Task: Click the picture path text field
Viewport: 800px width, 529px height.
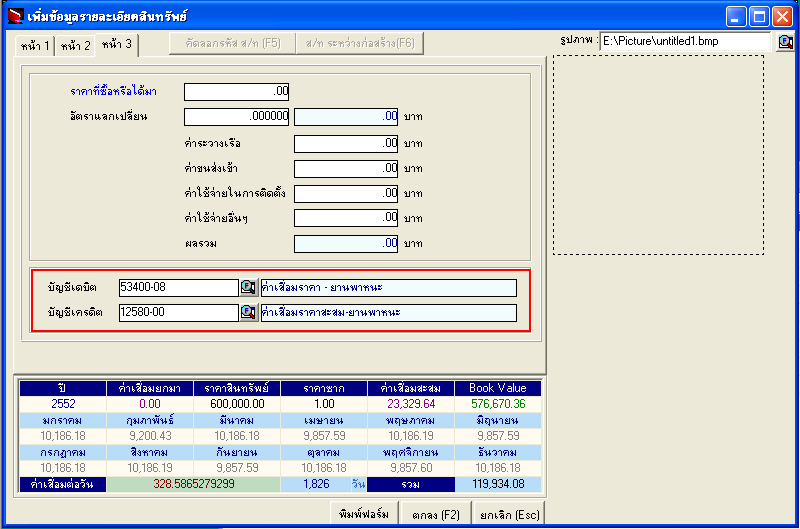Action: [x=684, y=42]
